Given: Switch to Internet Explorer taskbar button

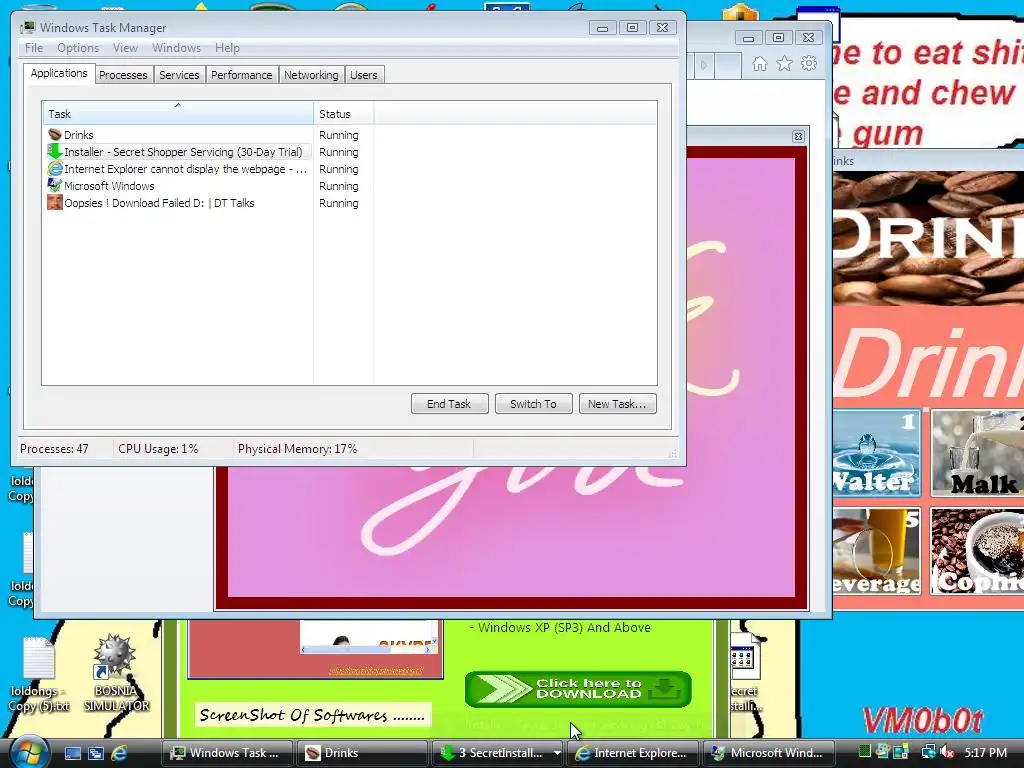Looking at the screenshot, I should (632, 753).
